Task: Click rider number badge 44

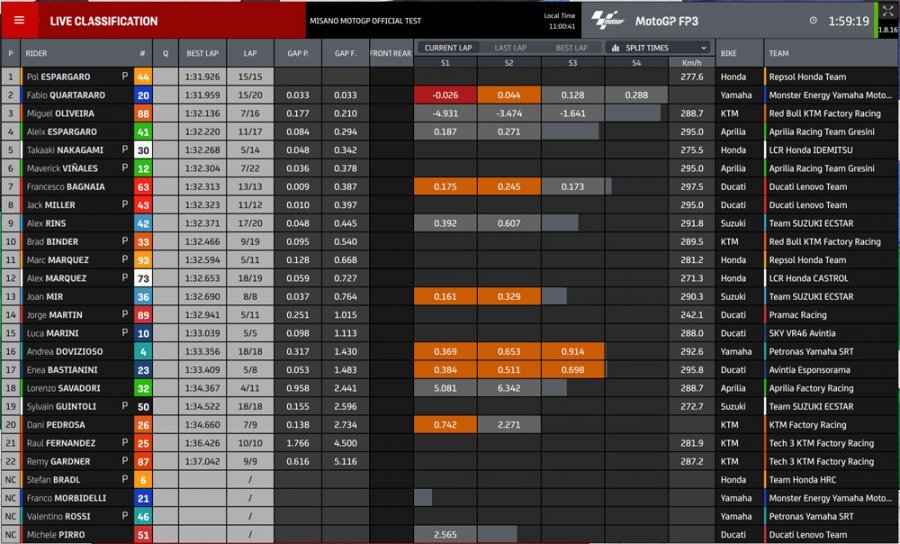Action: [x=143, y=77]
